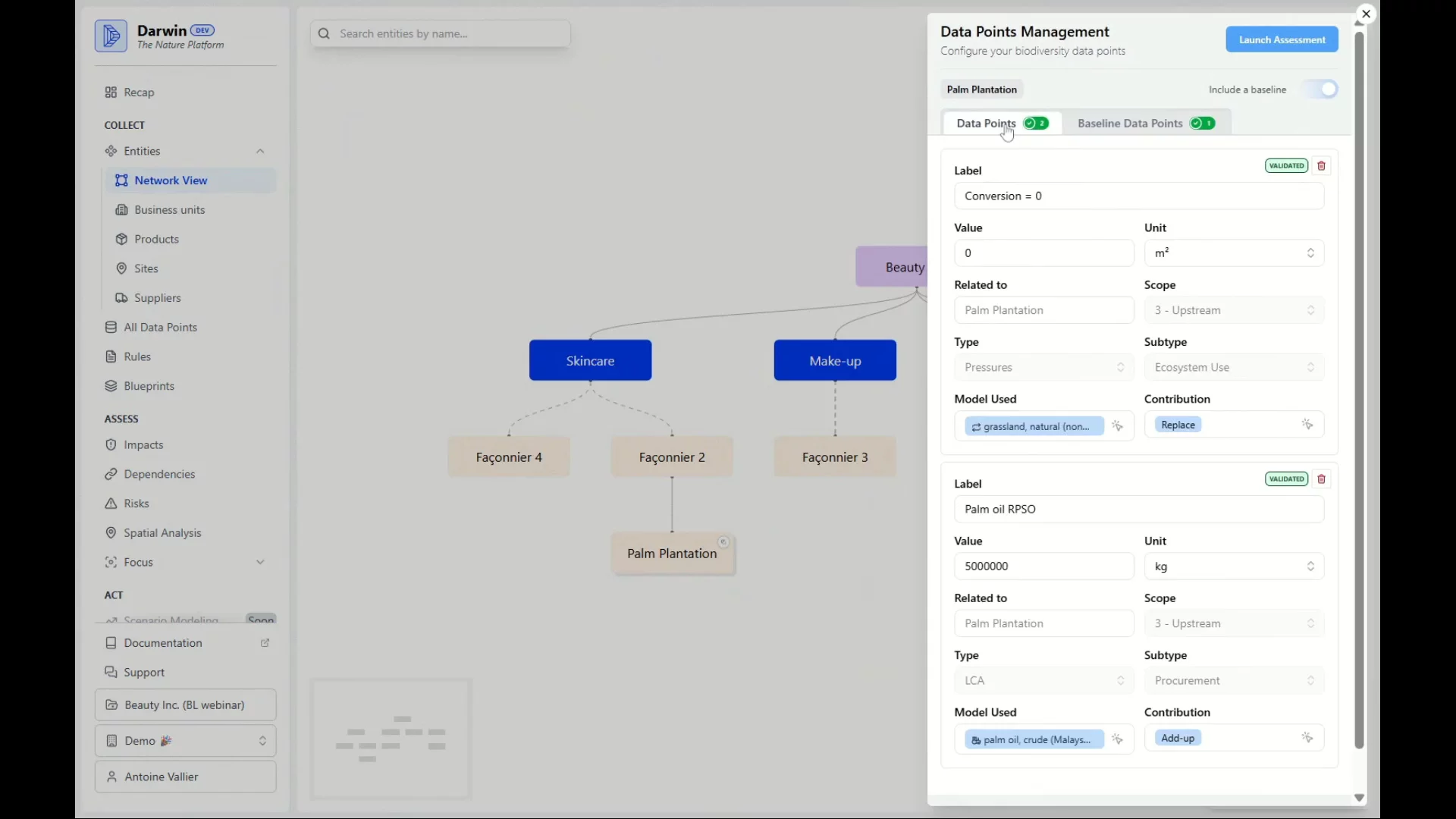Delete the Conversion = 0 data point

tap(1321, 166)
